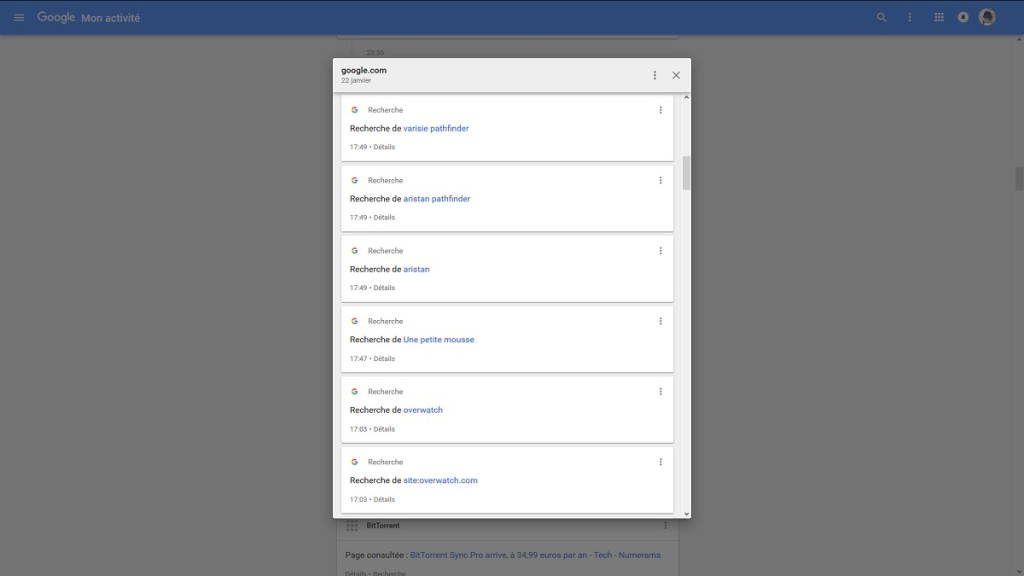This screenshot has height=576, width=1024.
Task: Click dialog scrollbar down arrow
Action: coord(686,513)
